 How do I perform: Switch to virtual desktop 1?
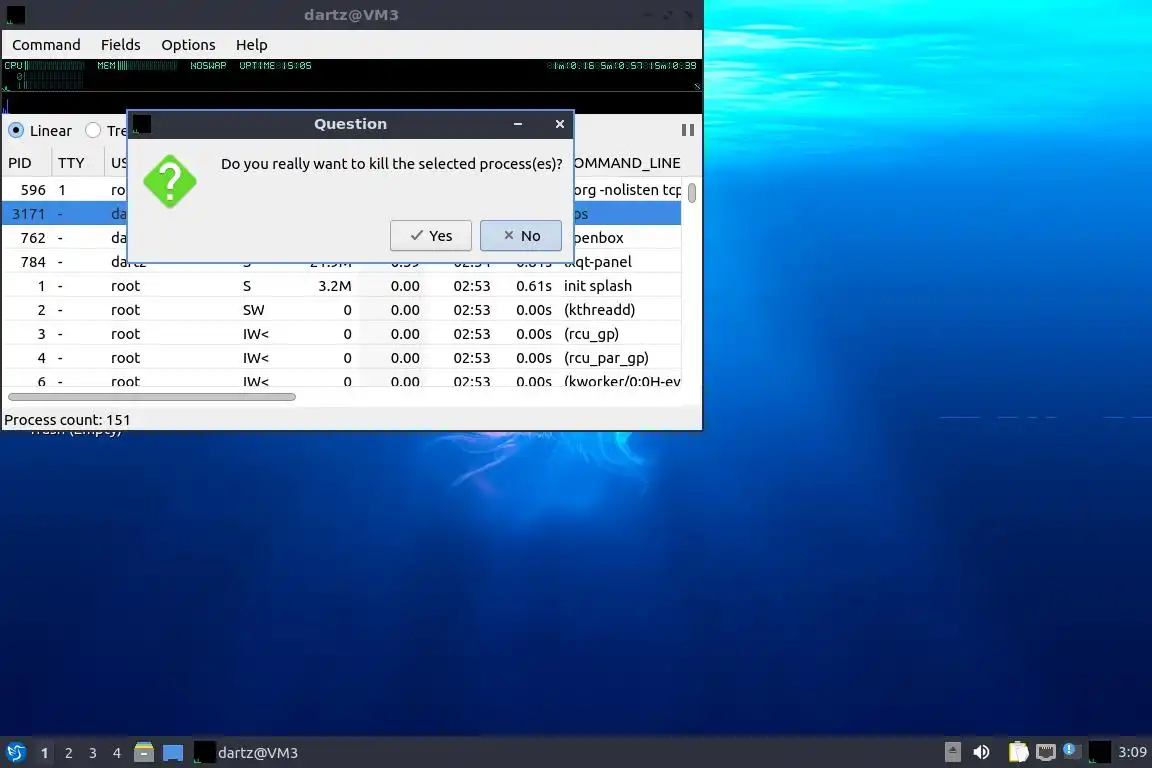[45, 753]
